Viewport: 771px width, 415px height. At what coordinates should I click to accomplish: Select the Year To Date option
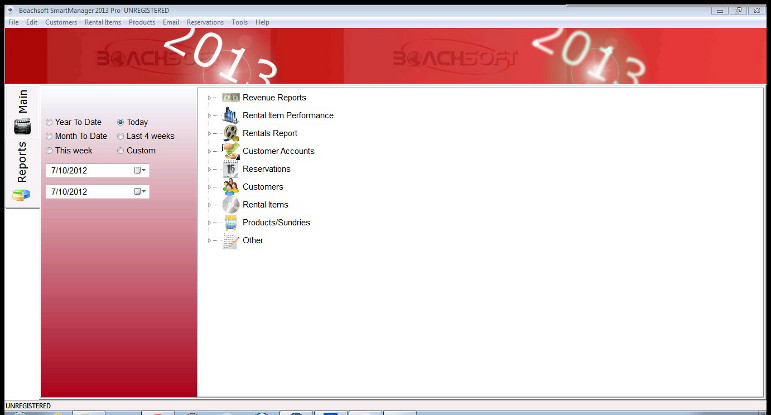pos(73,122)
